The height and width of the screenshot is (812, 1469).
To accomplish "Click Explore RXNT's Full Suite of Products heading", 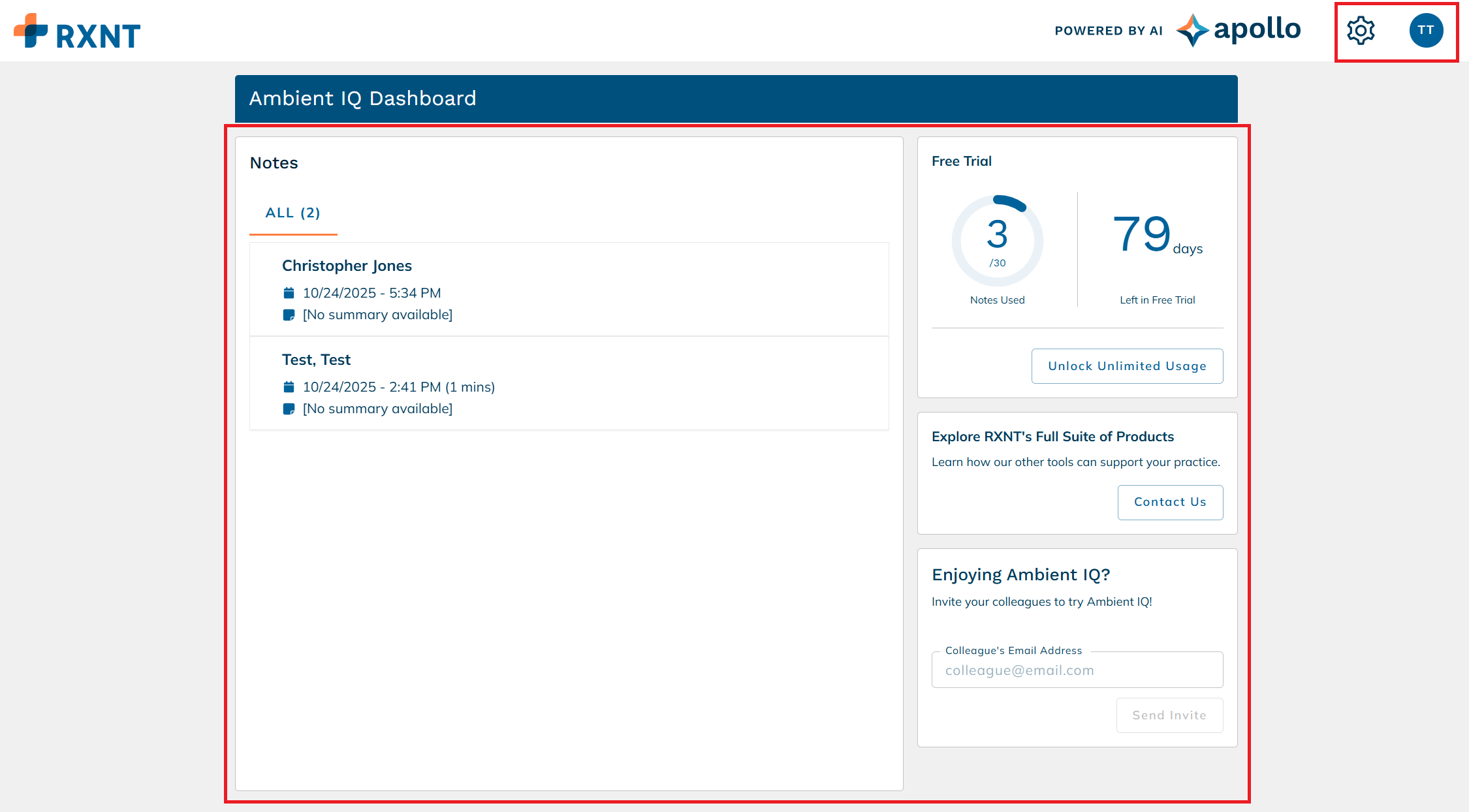I will click(x=1052, y=437).
